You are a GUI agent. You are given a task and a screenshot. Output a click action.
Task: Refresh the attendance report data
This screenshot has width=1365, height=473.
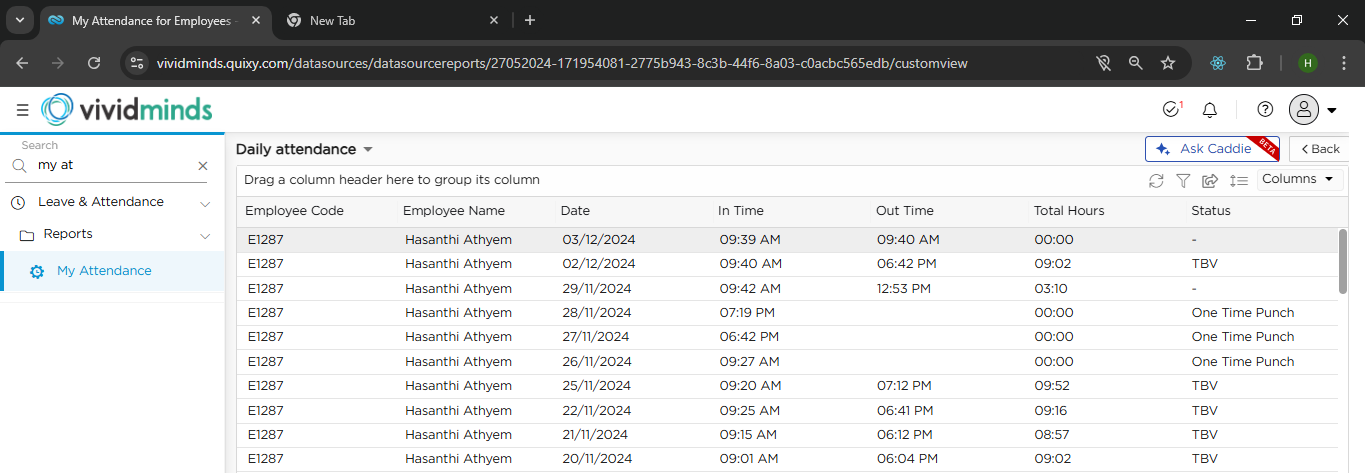[x=1156, y=180]
